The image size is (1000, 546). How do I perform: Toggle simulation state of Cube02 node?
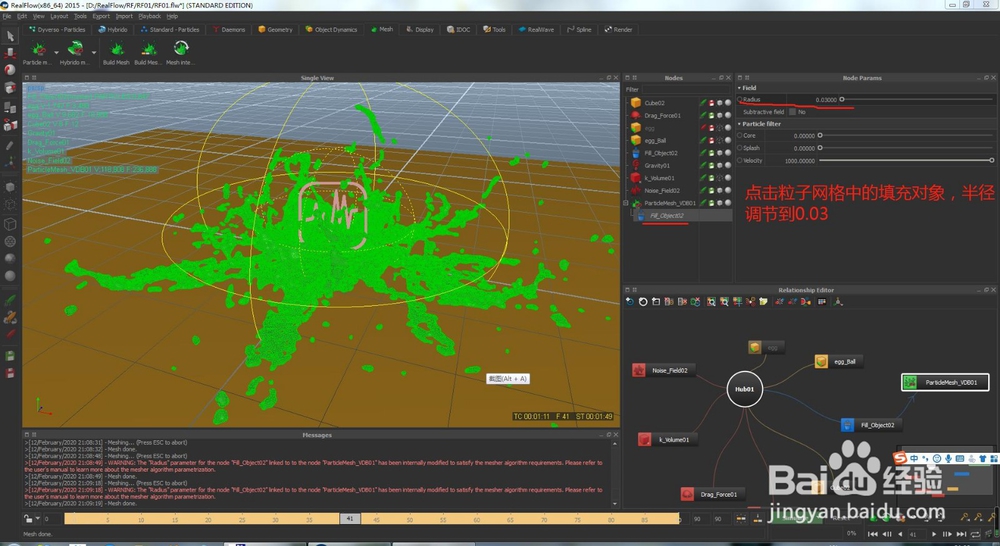[703, 103]
